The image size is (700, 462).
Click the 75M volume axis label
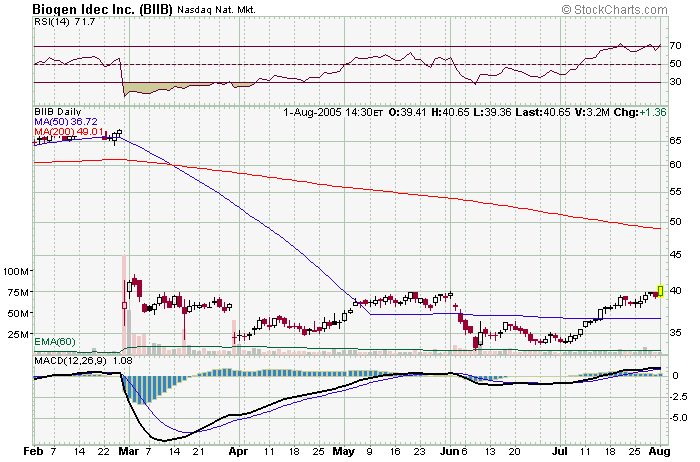pyautogui.click(x=19, y=292)
